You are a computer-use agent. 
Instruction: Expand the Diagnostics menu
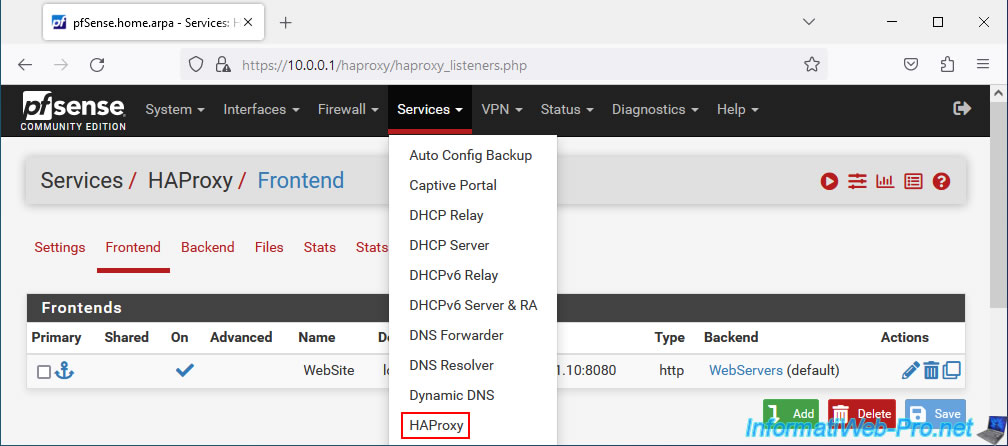tap(655, 109)
